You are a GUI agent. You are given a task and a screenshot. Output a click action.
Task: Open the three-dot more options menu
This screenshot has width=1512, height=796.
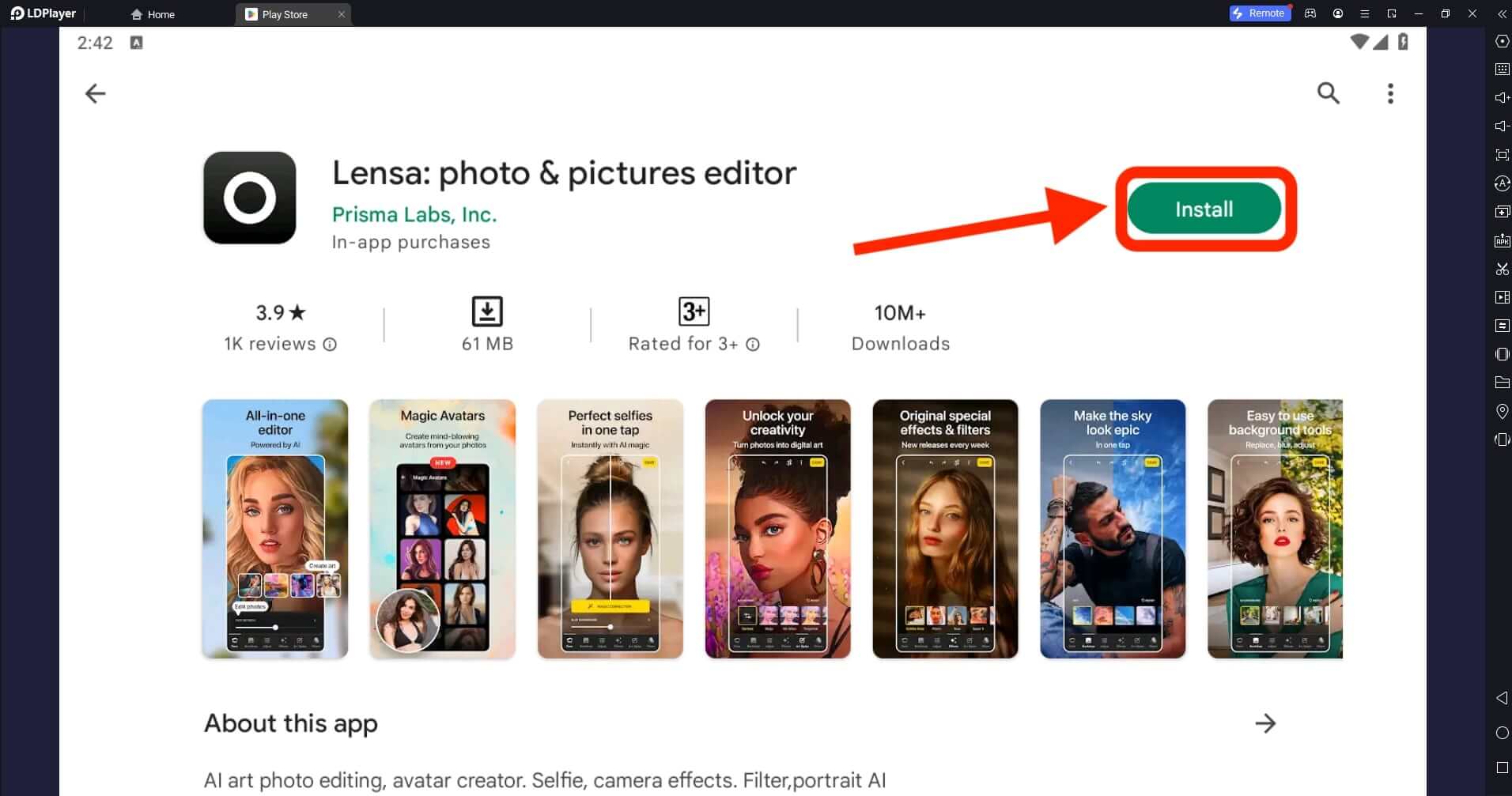1390,93
